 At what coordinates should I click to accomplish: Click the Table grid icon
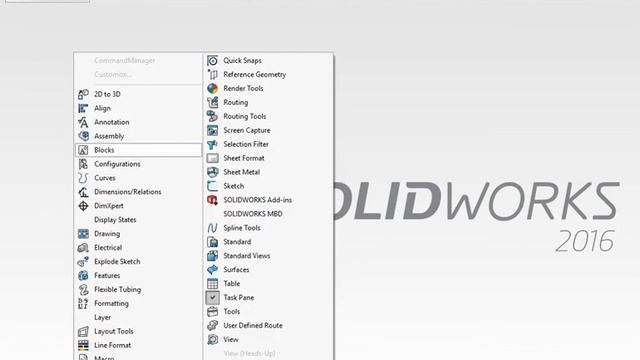point(212,284)
